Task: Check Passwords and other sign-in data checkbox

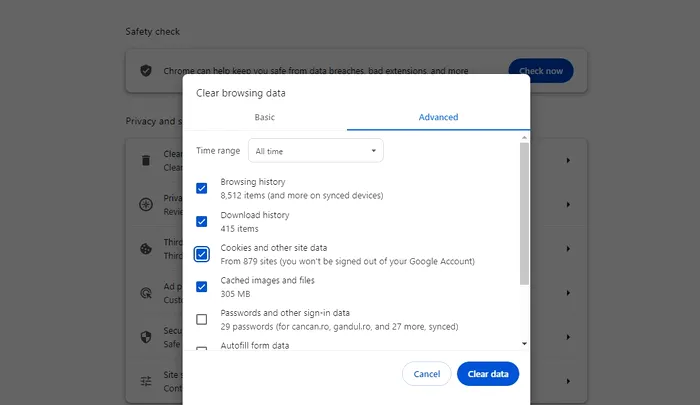Action: coord(202,319)
